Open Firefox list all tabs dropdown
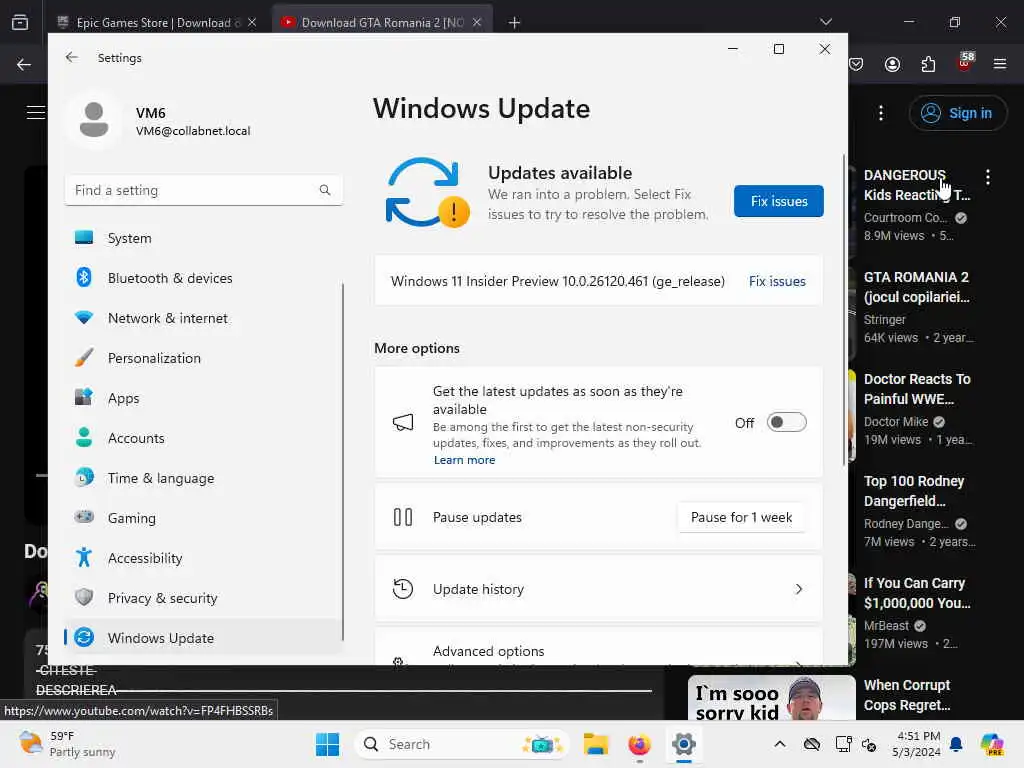The width and height of the screenshot is (1024, 768). coord(825,22)
